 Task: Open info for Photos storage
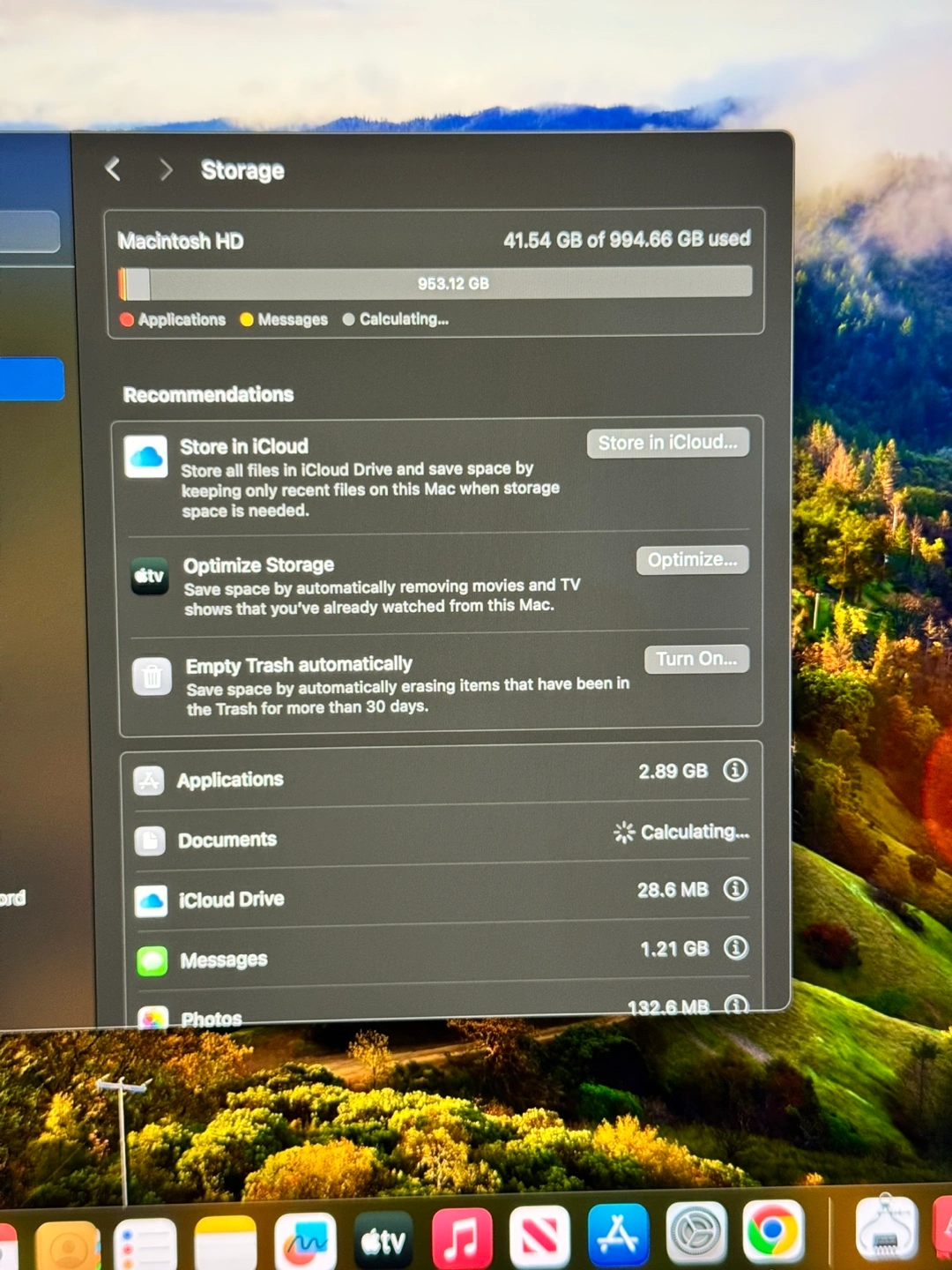point(736,1005)
